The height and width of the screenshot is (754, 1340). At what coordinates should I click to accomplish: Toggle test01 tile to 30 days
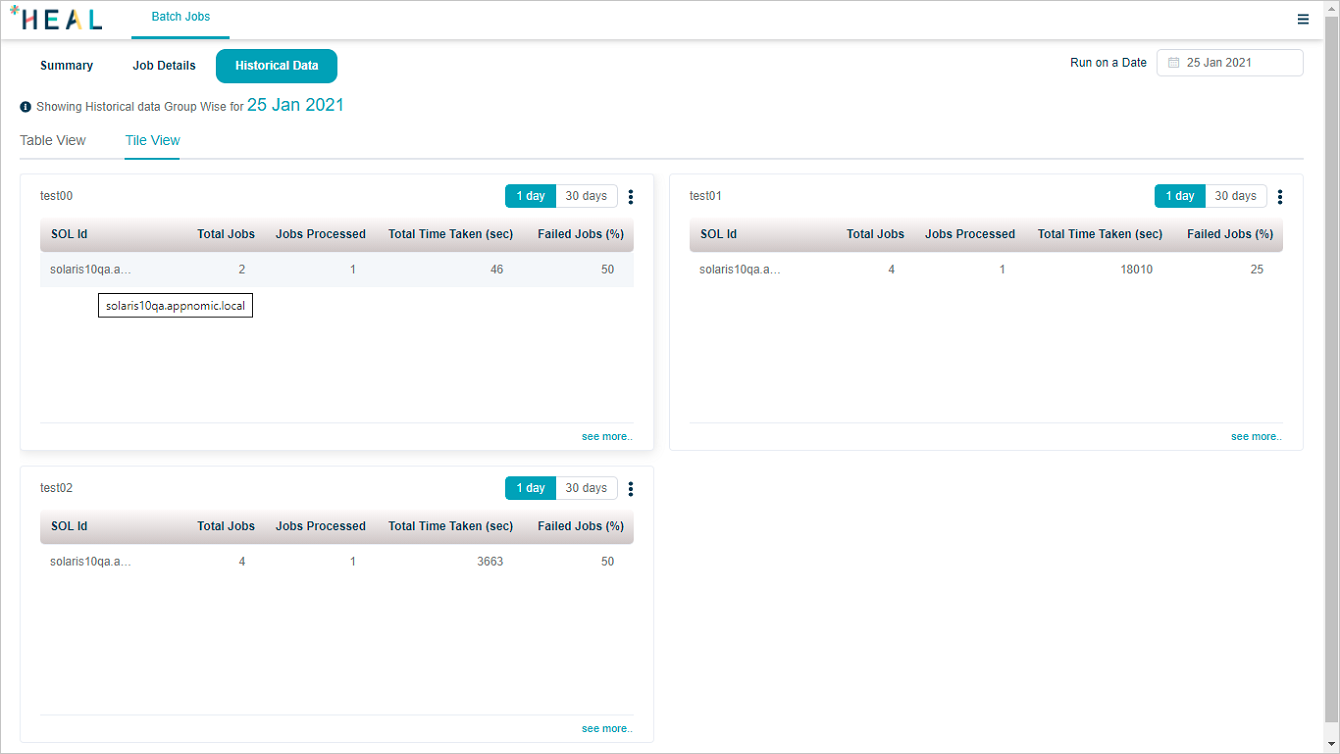point(1235,196)
